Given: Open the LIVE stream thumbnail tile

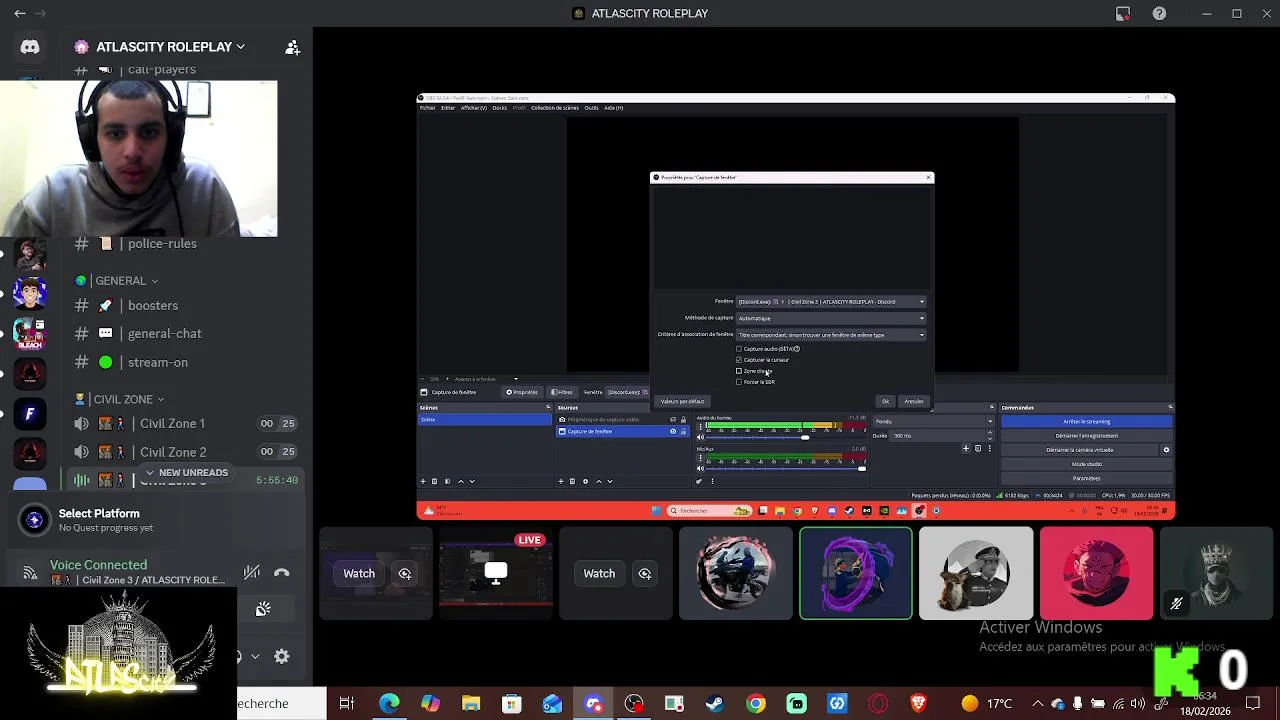Looking at the screenshot, I should tap(496, 573).
